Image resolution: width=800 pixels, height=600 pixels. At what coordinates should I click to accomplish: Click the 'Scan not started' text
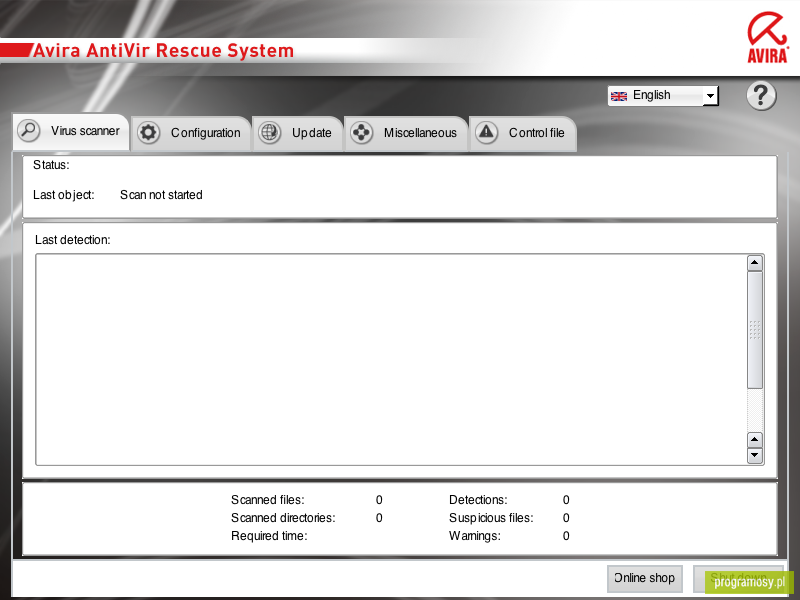click(161, 195)
